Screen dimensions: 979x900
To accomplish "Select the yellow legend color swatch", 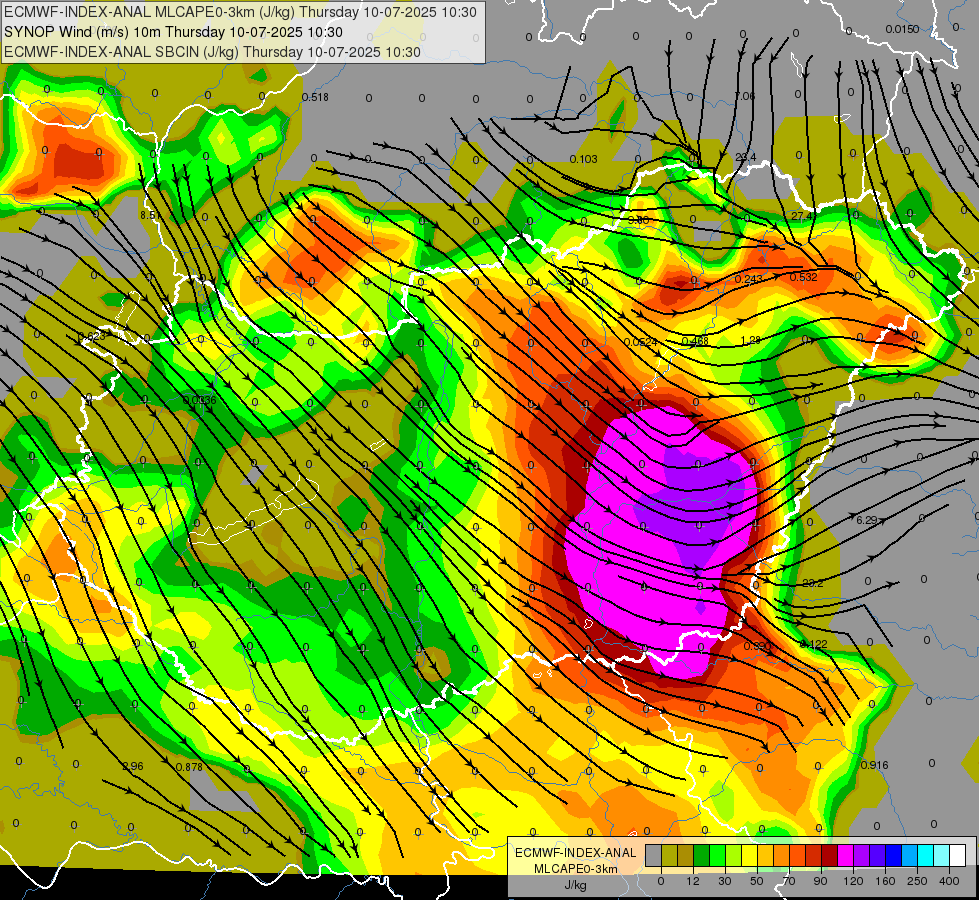I will pos(750,855).
